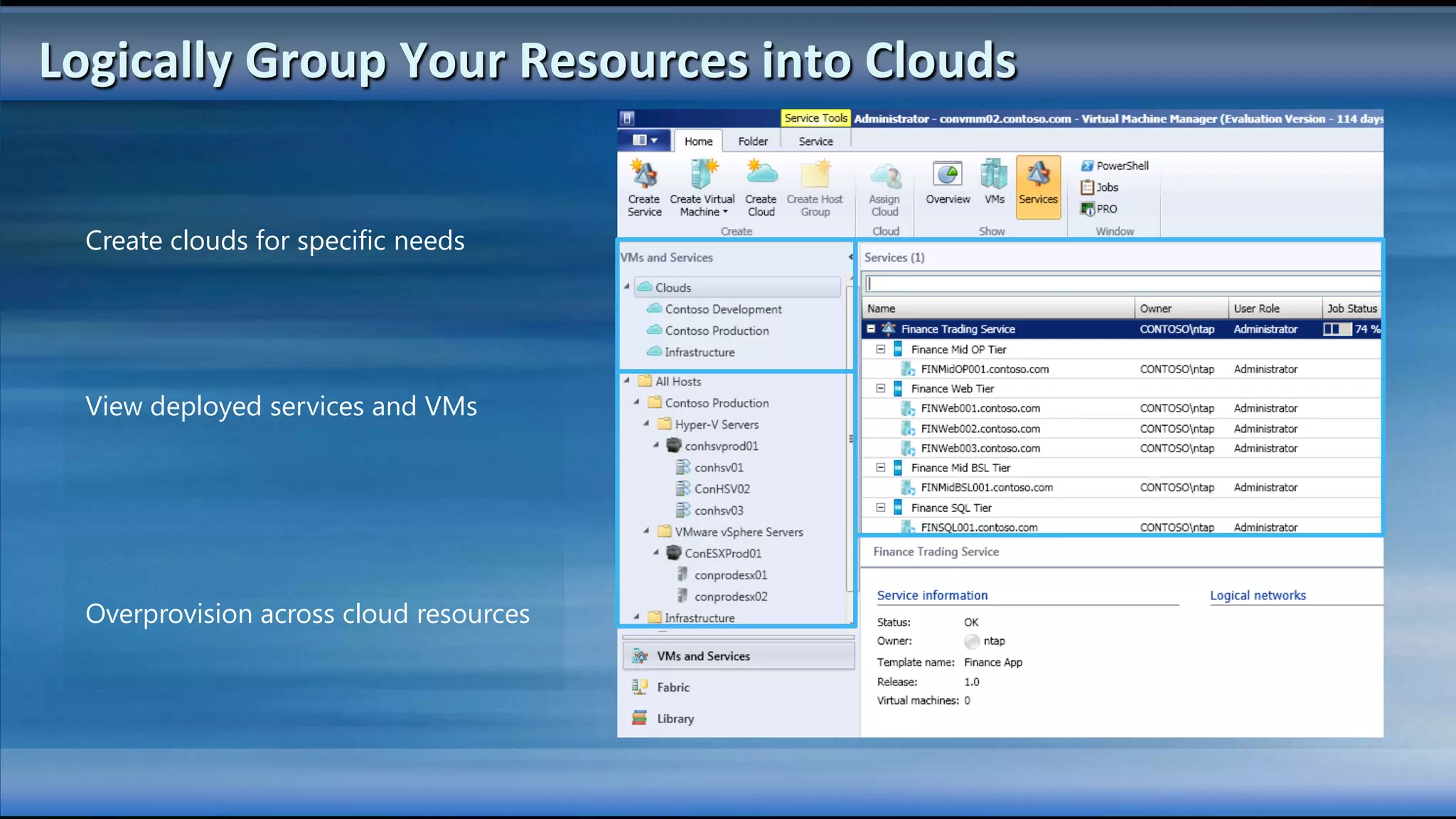1456x819 pixels.
Task: Collapse the ConESXProd01 node
Action: point(655,552)
